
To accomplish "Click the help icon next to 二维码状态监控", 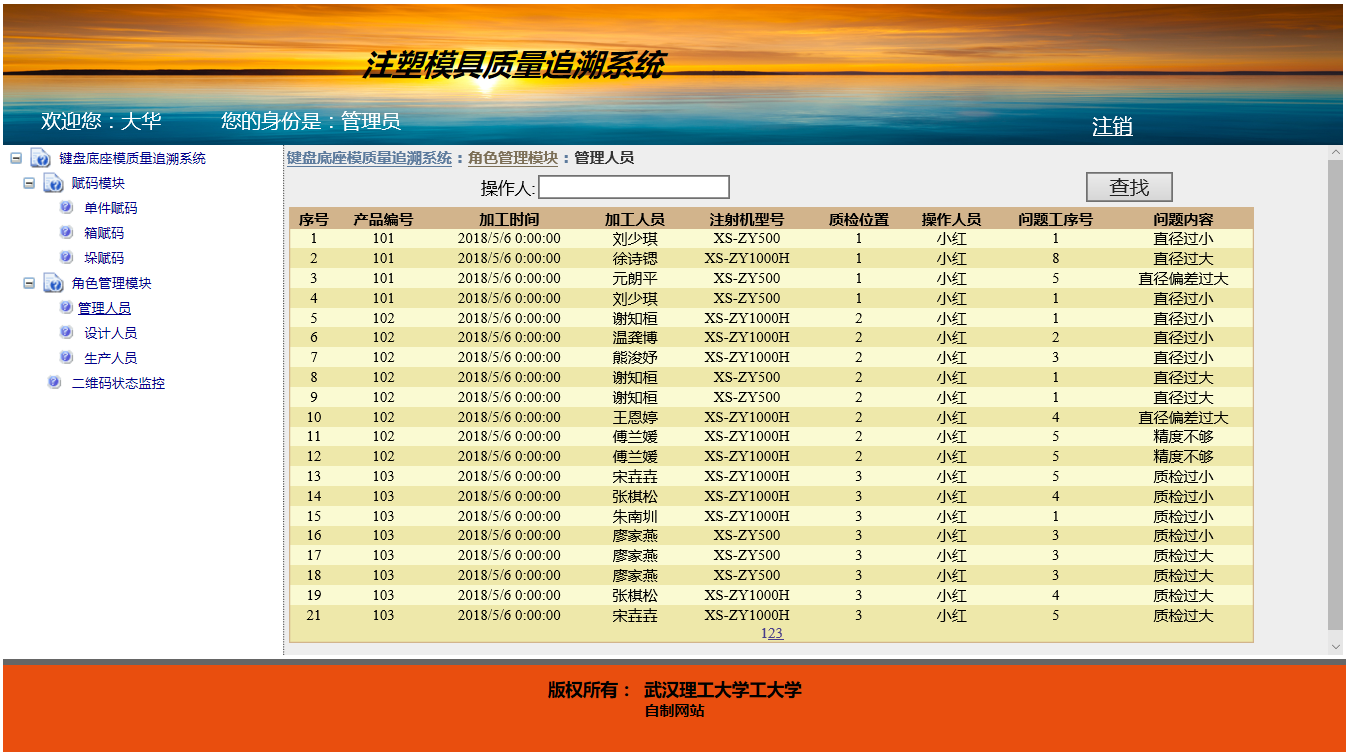I will (x=54, y=383).
